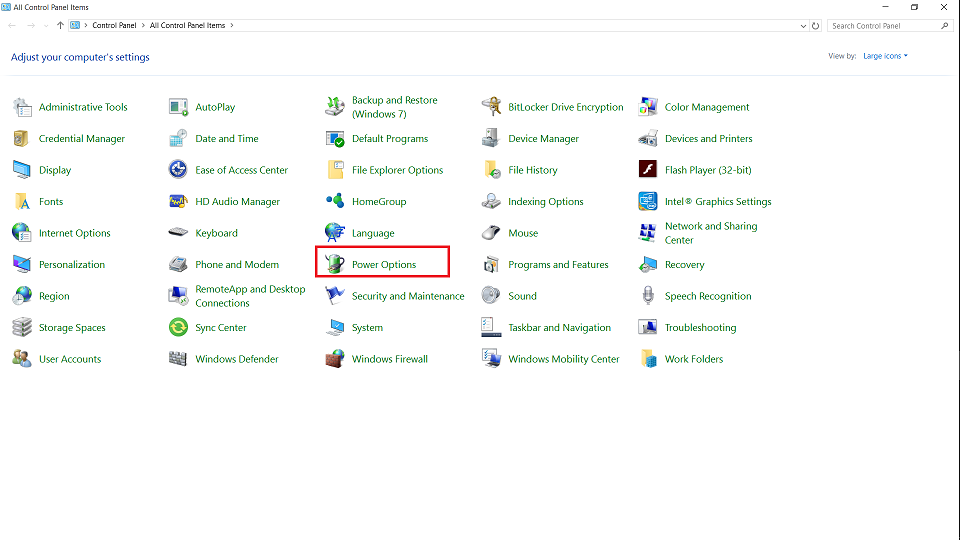Click the Up navigation arrow

point(60,26)
